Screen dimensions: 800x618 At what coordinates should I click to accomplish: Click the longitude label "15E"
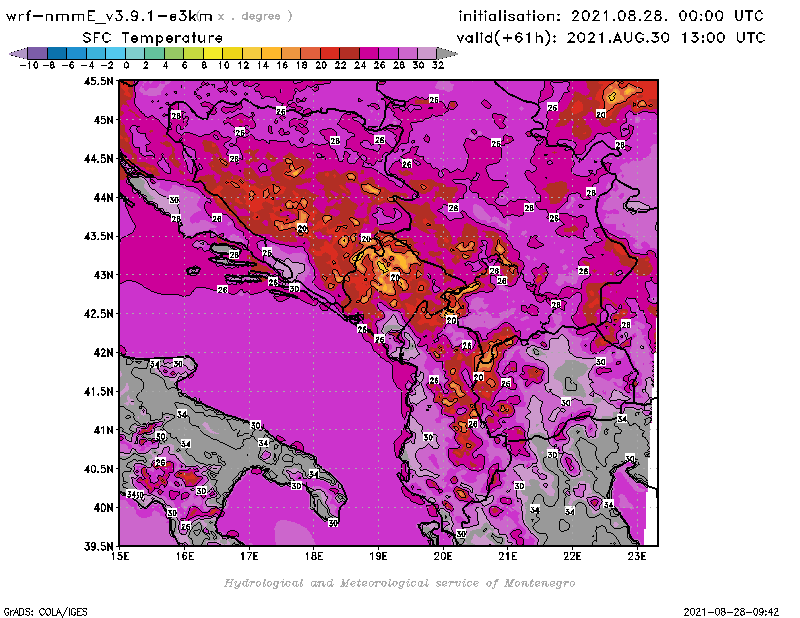(120, 556)
